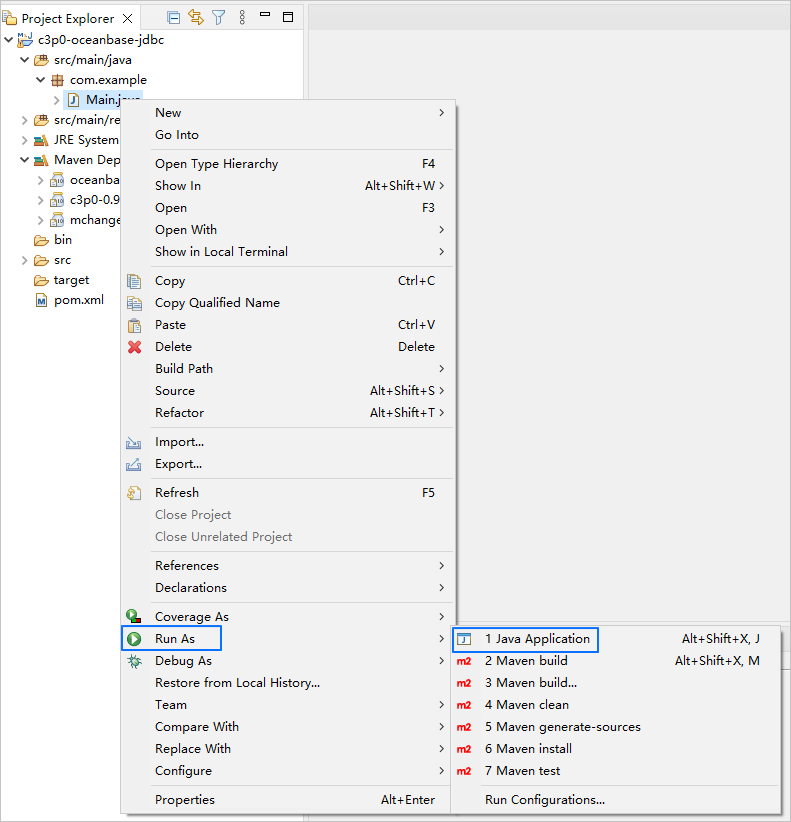Toggle Link with Editor icon

pos(196,18)
